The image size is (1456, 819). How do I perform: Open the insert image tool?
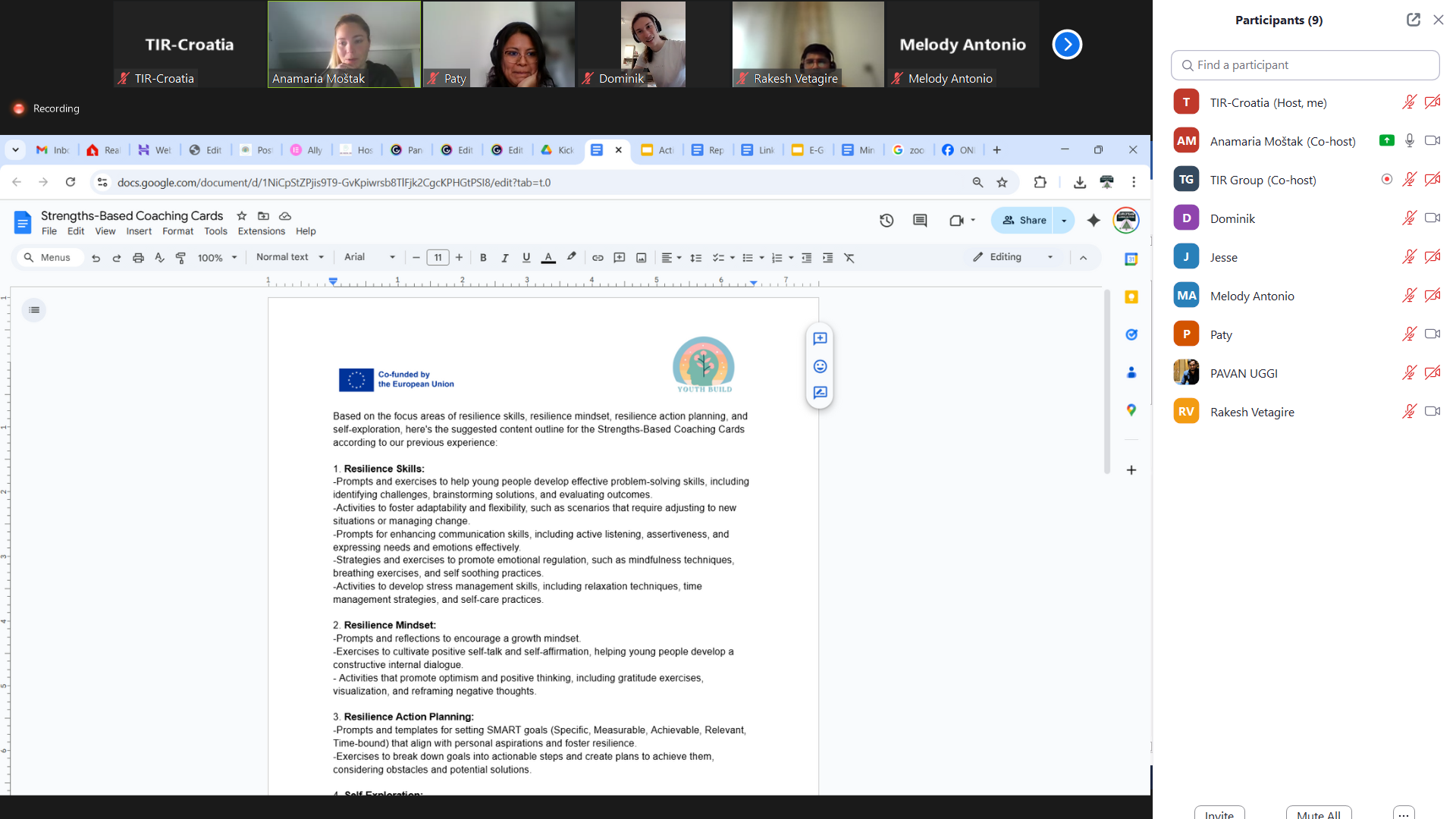pyautogui.click(x=641, y=258)
